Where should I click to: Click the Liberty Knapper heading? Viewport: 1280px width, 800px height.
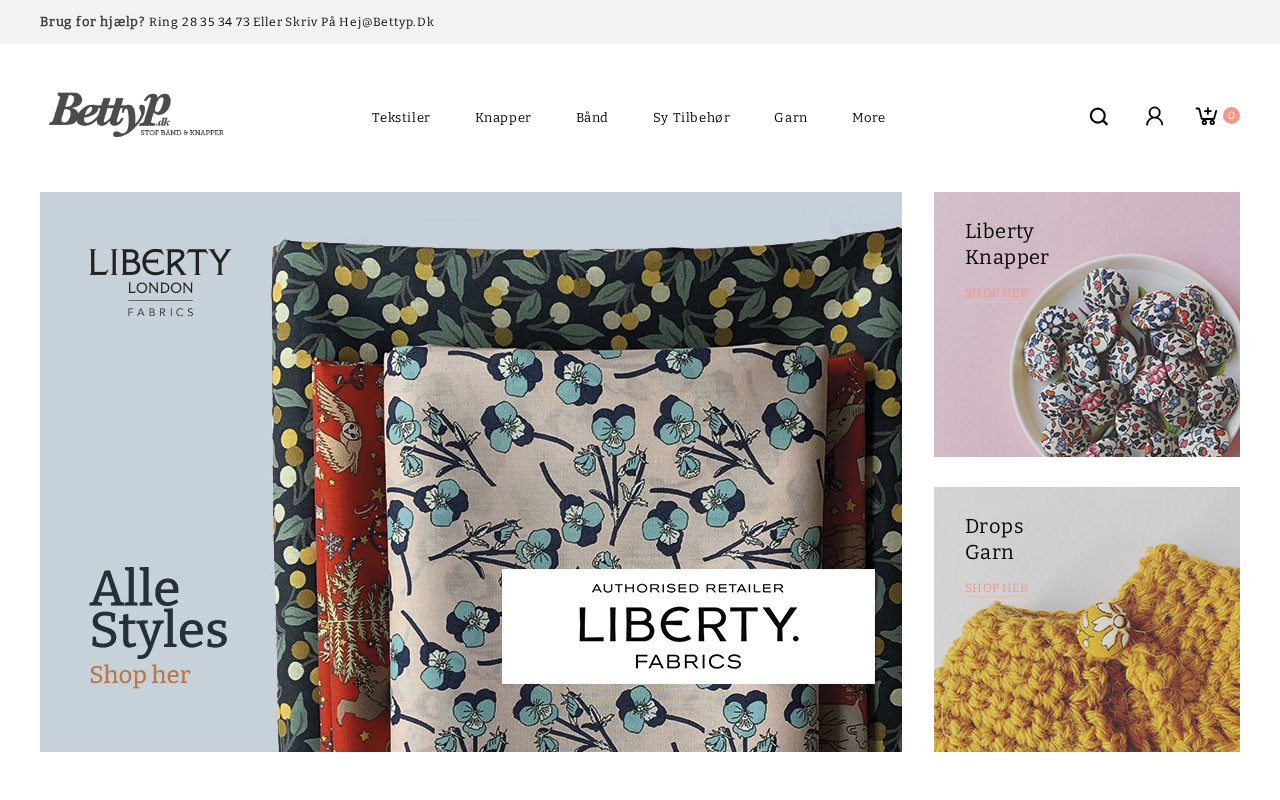[x=1006, y=244]
